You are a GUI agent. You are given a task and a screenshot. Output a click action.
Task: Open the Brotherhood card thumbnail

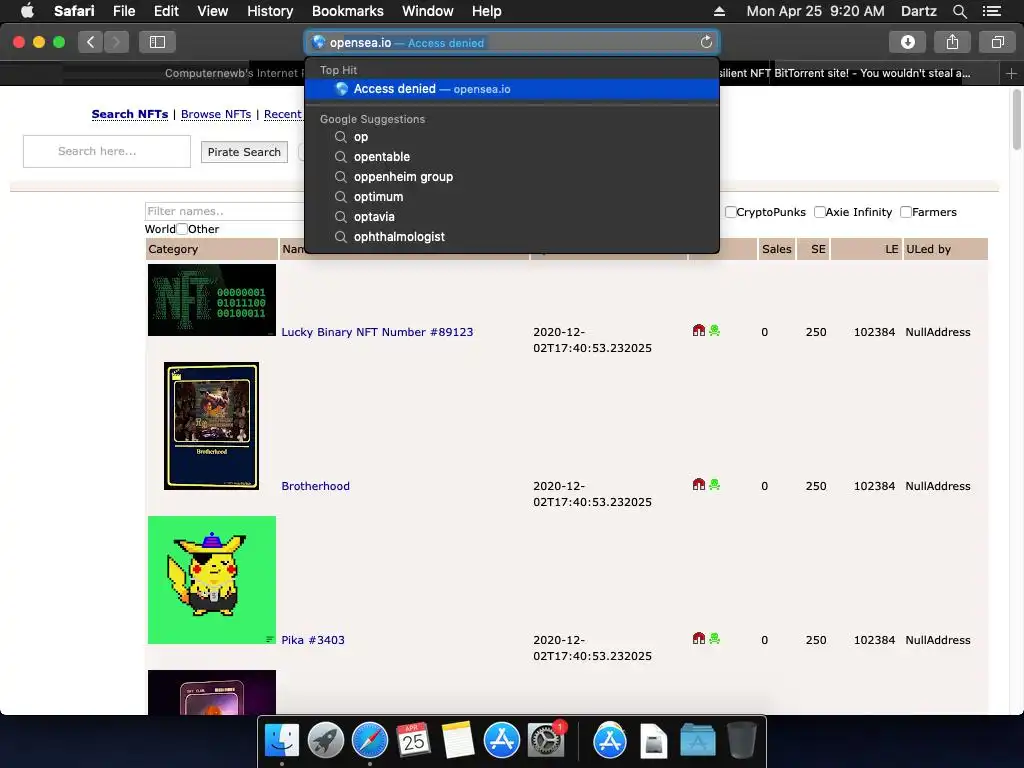212,426
